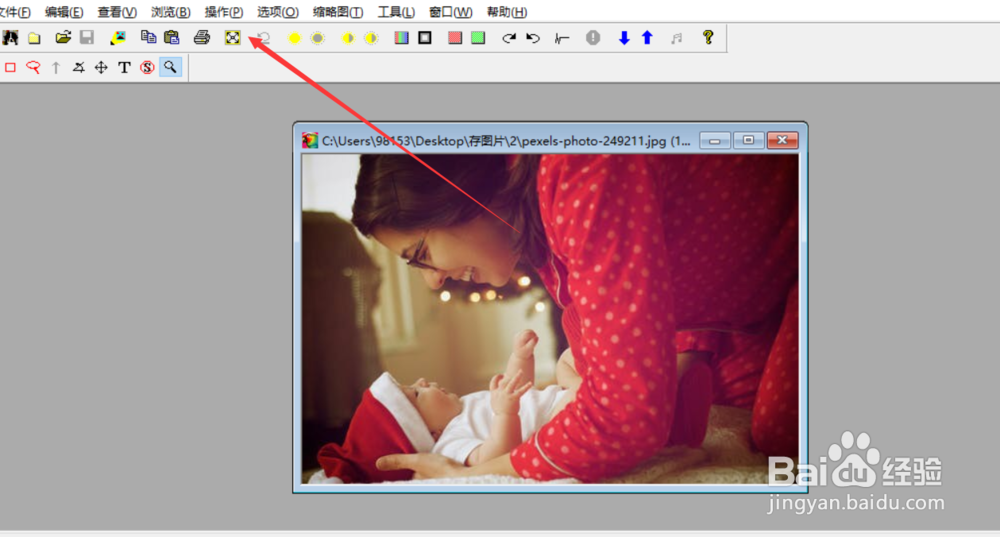1000x537 pixels.
Task: Select the crossed-line straighten tool
Action: [78, 67]
